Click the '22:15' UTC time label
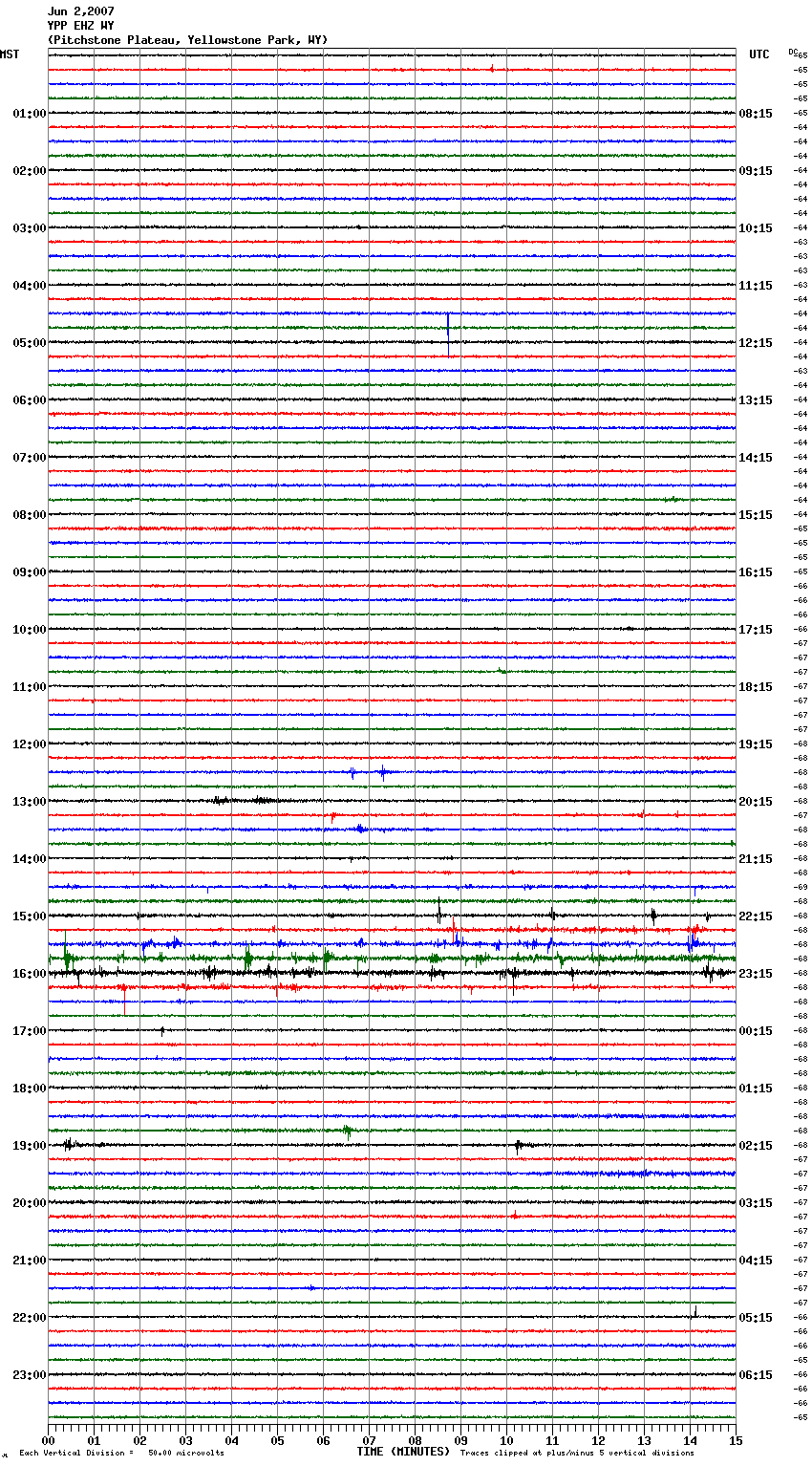The image size is (812, 1466). tap(756, 916)
